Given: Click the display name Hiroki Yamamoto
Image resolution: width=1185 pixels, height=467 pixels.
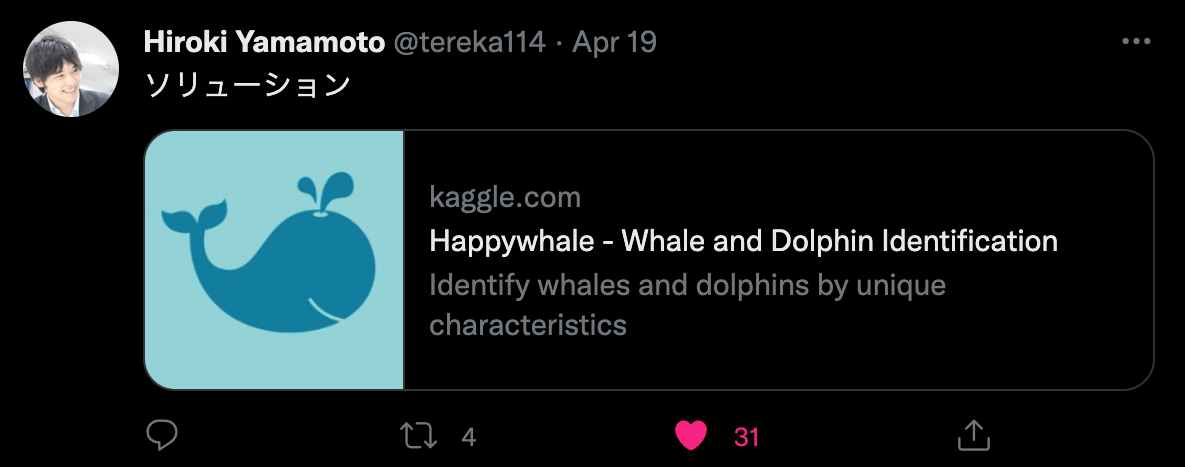Looking at the screenshot, I should coord(264,42).
